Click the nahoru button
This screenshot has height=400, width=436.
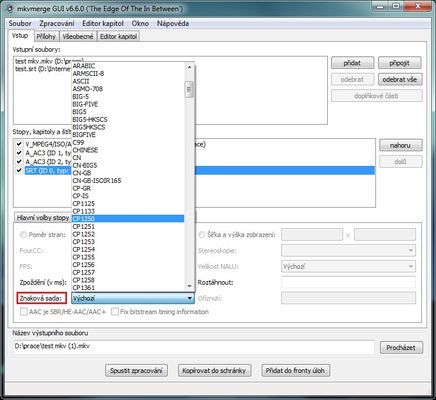coord(401,145)
